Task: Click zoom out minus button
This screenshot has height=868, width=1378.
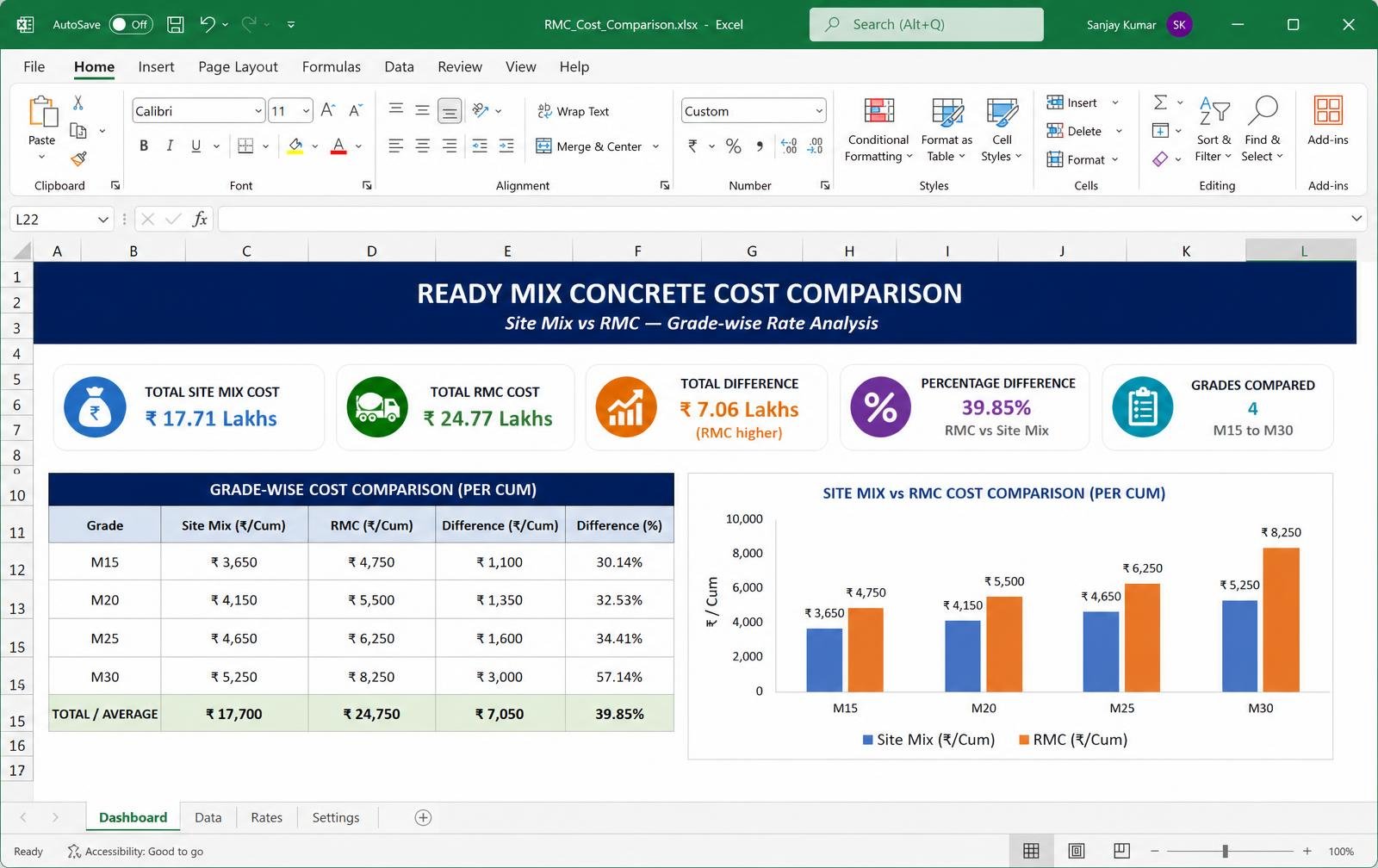Action: pyautogui.click(x=1155, y=851)
